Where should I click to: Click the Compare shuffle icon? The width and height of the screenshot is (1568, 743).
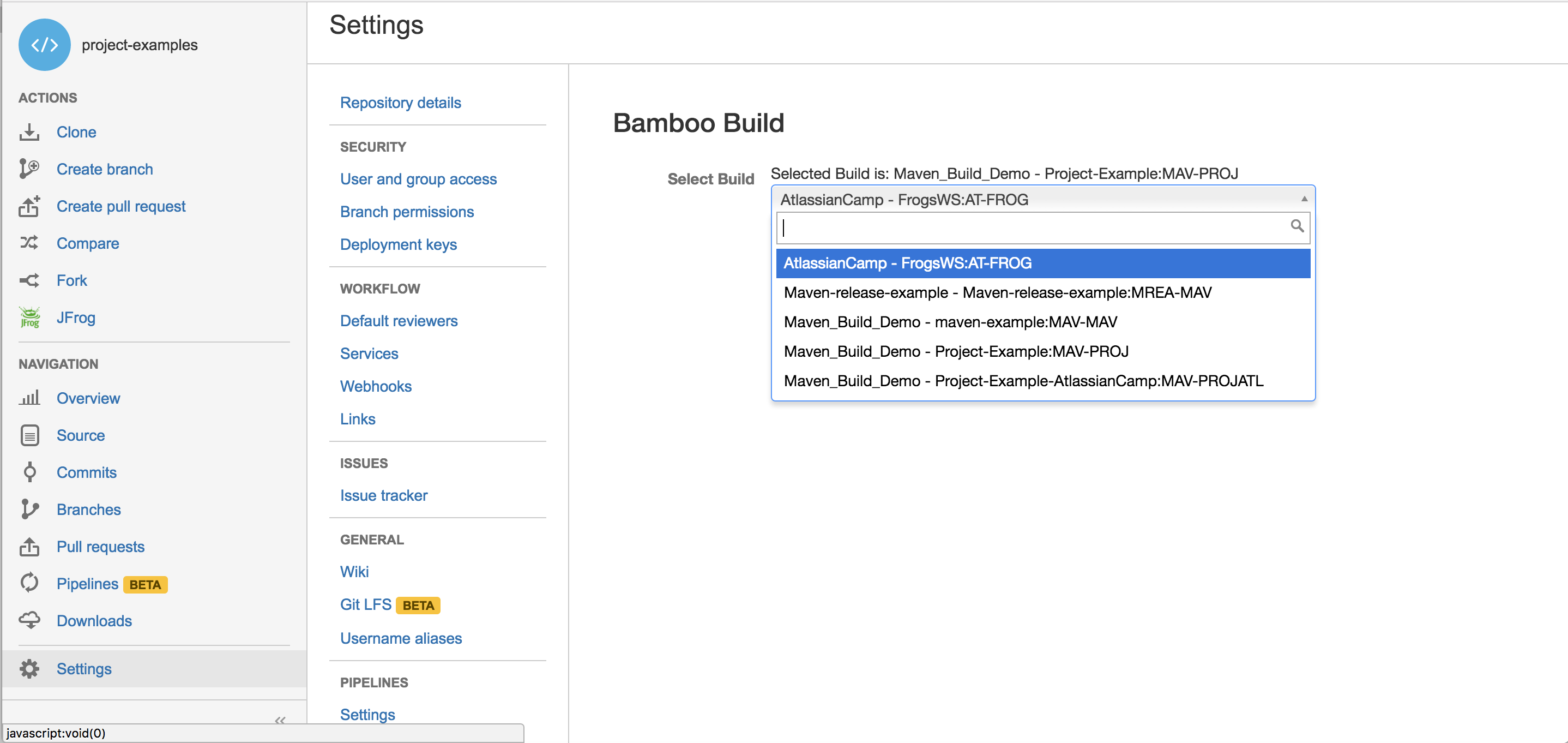tap(29, 243)
